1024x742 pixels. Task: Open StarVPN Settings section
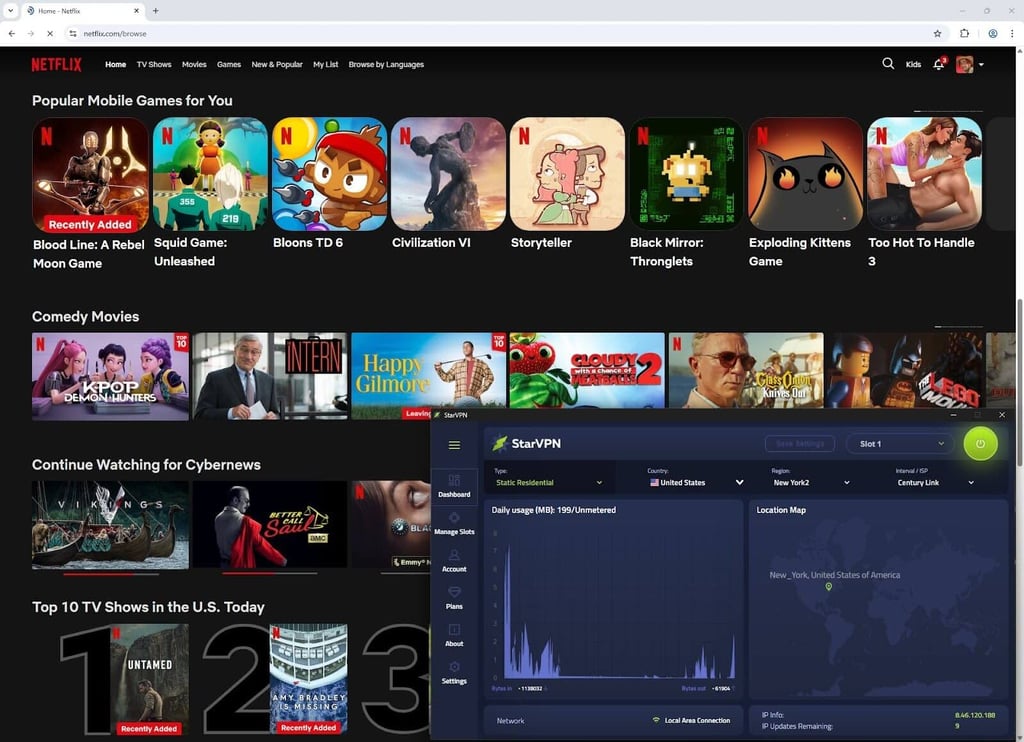454,673
